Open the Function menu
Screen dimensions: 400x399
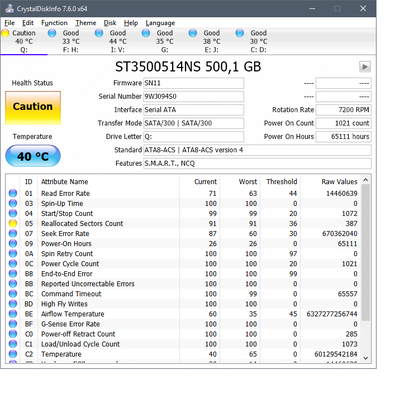tap(54, 23)
